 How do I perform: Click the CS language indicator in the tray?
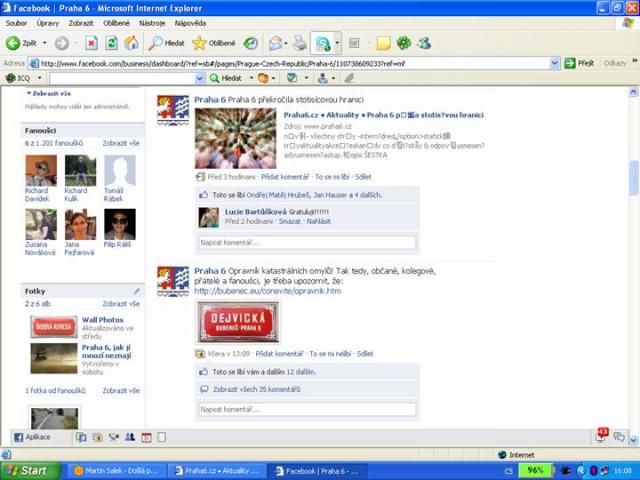(509, 471)
